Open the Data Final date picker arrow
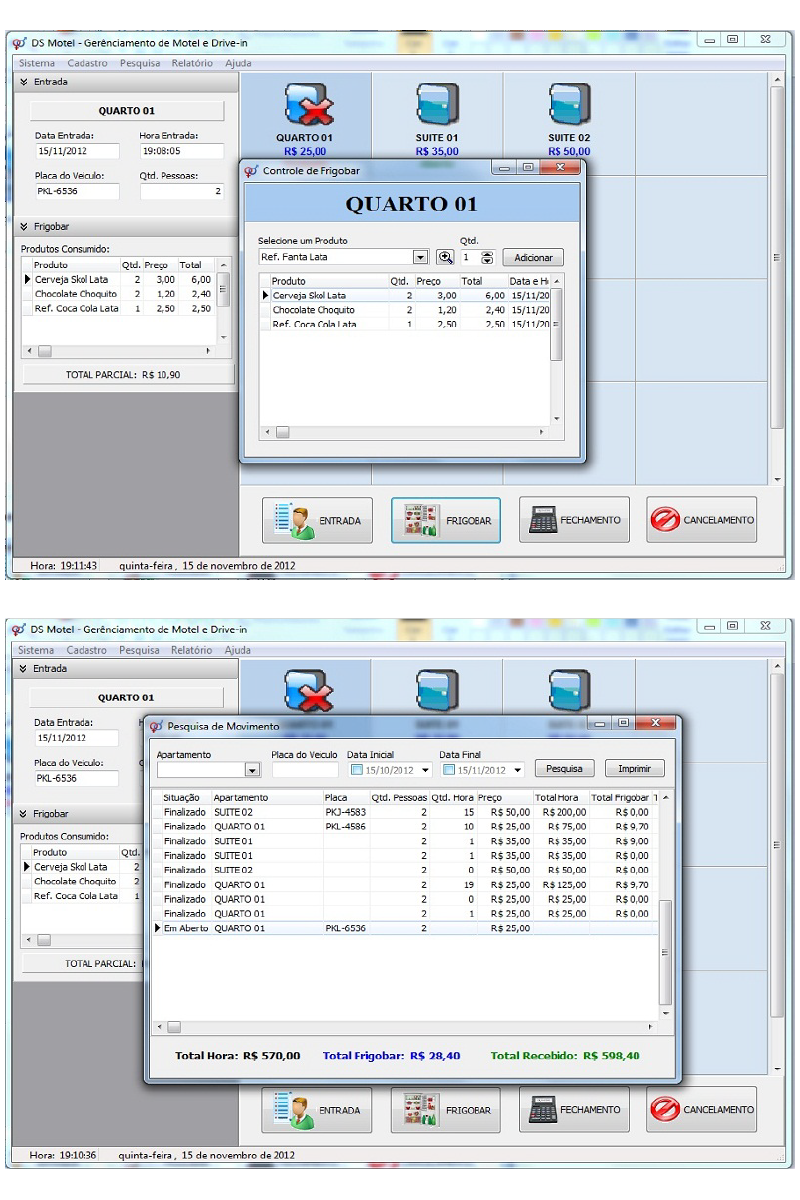 [x=518, y=770]
